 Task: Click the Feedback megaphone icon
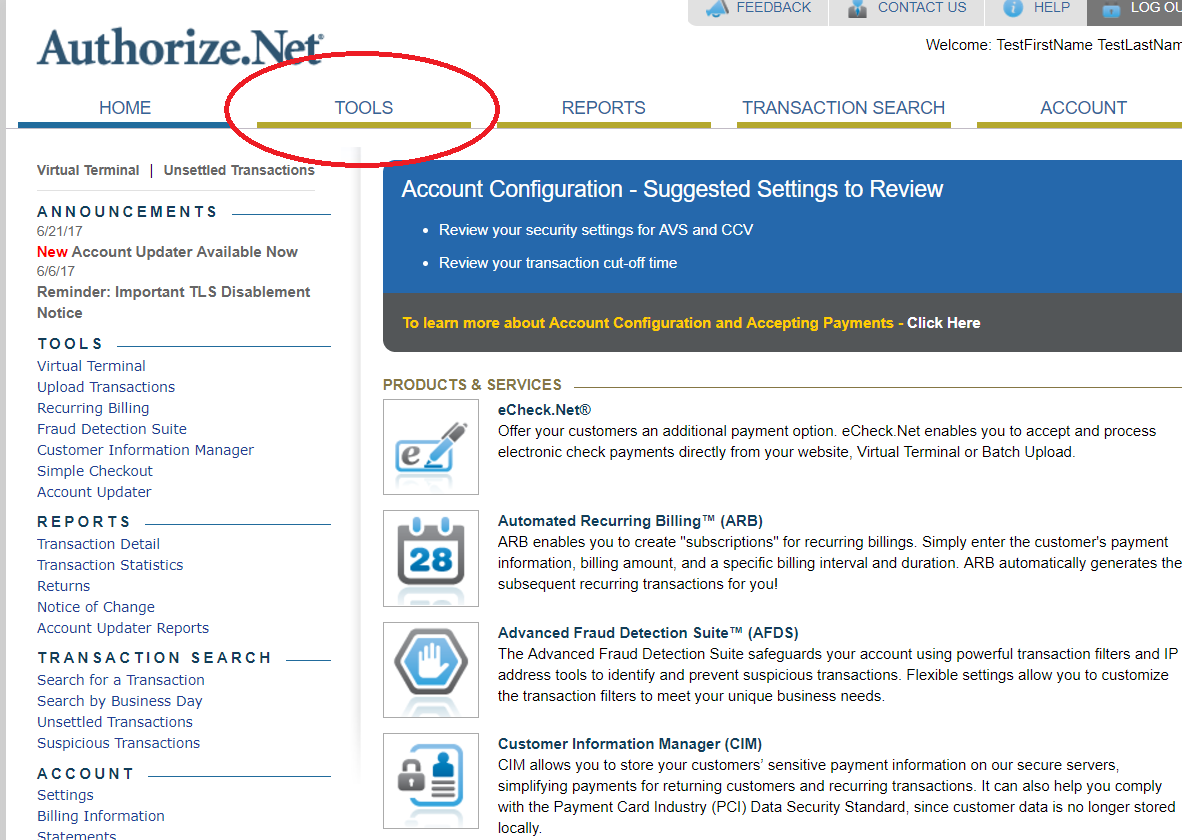tap(717, 8)
